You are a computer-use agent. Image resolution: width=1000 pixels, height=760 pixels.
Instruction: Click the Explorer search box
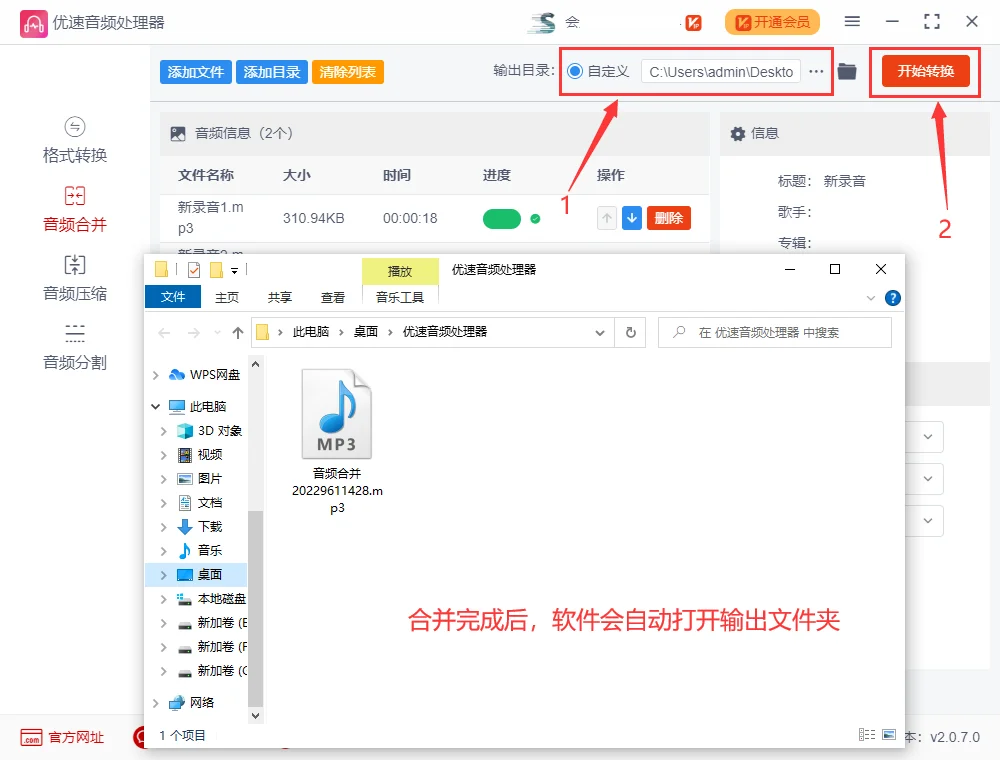774,332
